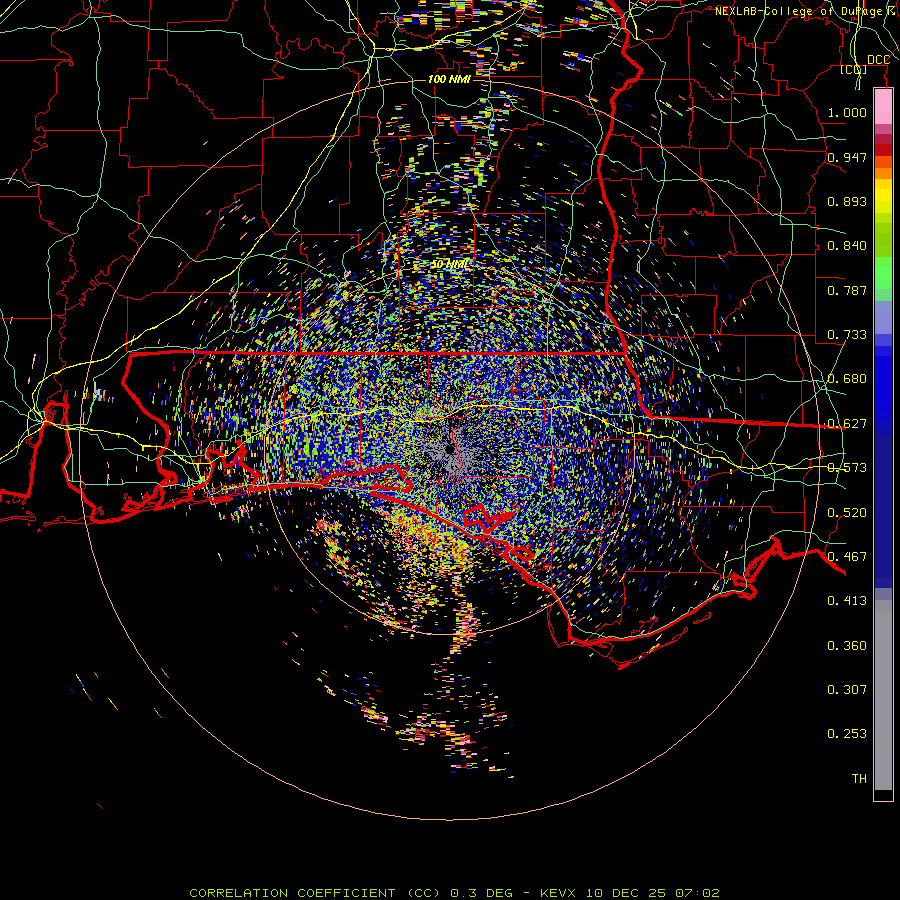Click the "KEVX" station ID in caption
The width and height of the screenshot is (900, 900).
[560, 893]
